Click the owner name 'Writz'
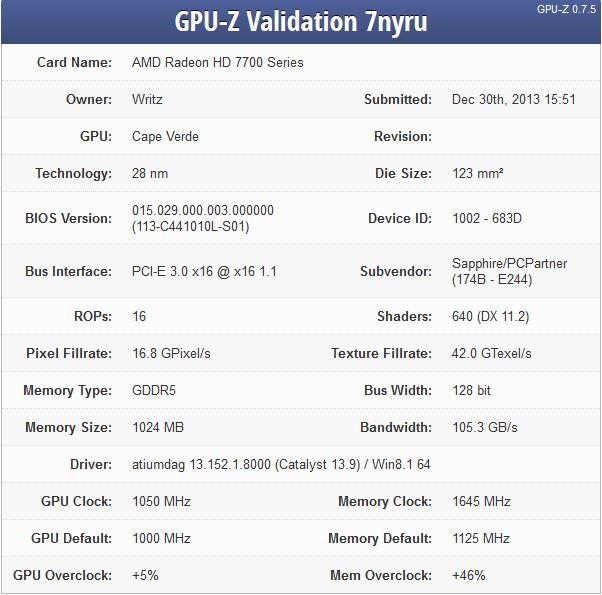This screenshot has width=602, height=595. (147, 99)
